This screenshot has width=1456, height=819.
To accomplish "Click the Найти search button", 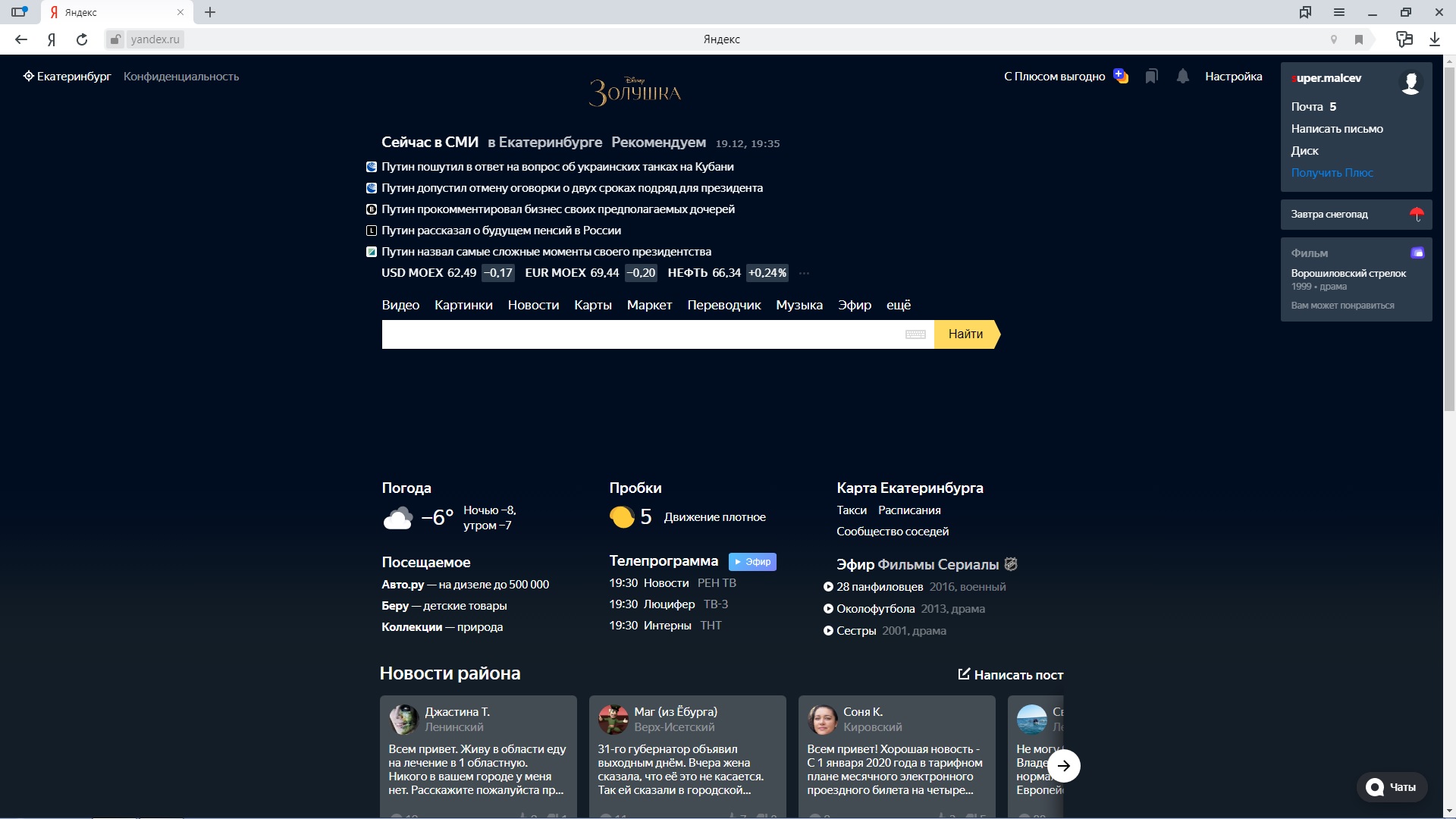I will point(967,334).
